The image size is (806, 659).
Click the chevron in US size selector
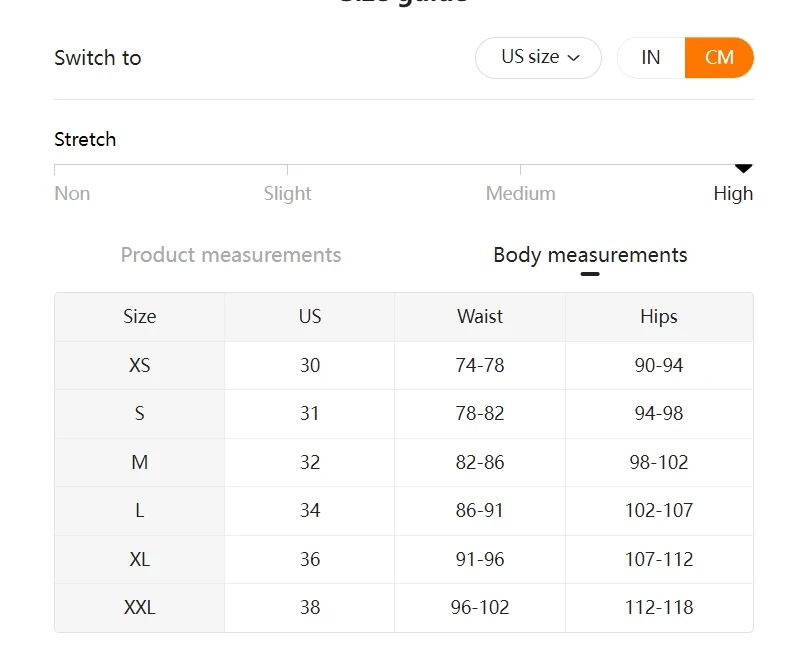tap(574, 58)
